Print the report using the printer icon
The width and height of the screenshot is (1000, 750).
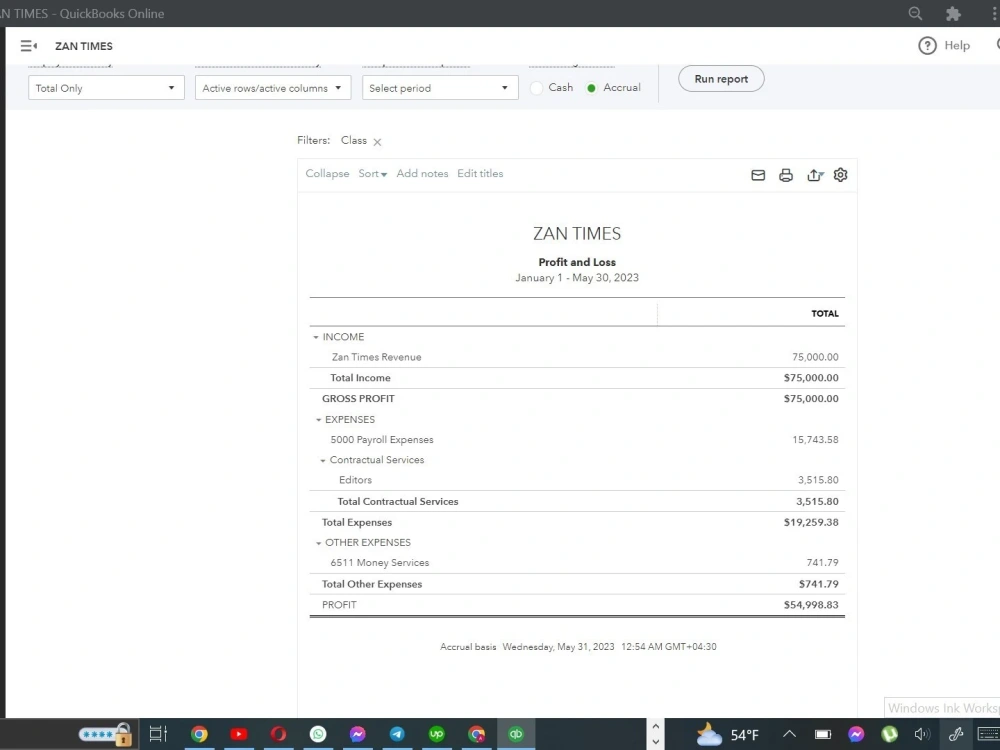[x=786, y=175]
